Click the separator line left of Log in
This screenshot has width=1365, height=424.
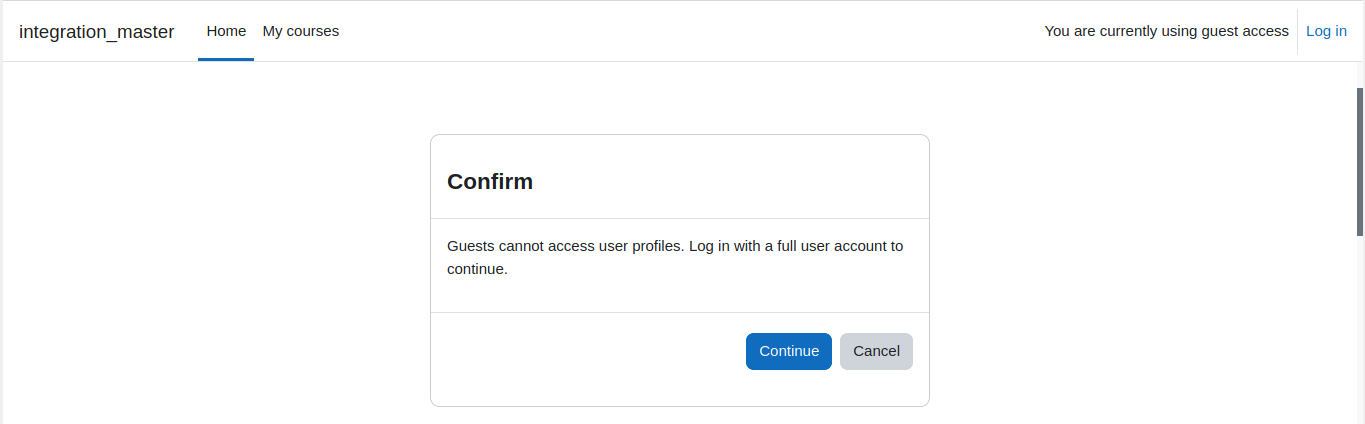(1297, 31)
